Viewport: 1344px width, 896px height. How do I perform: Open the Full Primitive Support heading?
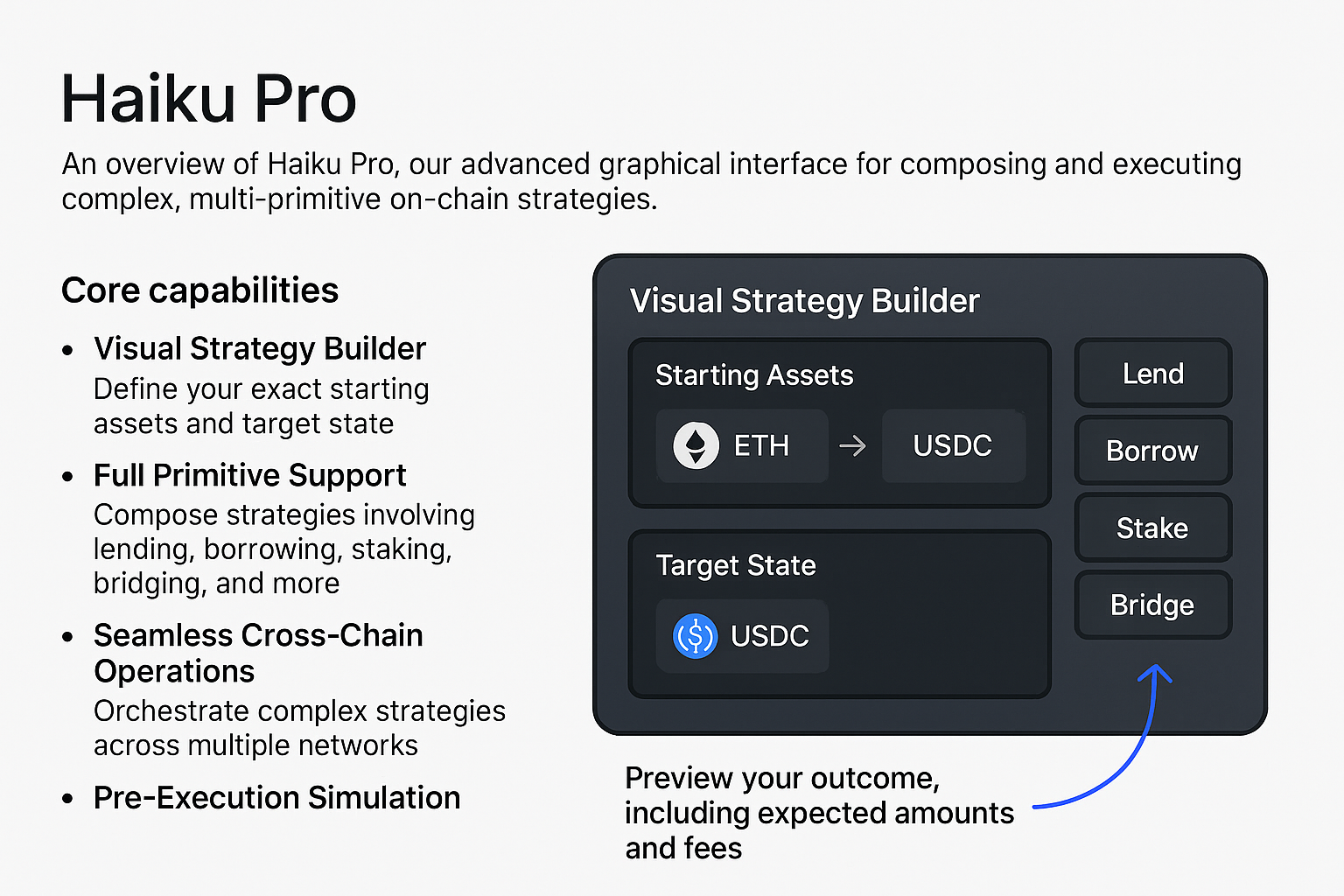249,475
